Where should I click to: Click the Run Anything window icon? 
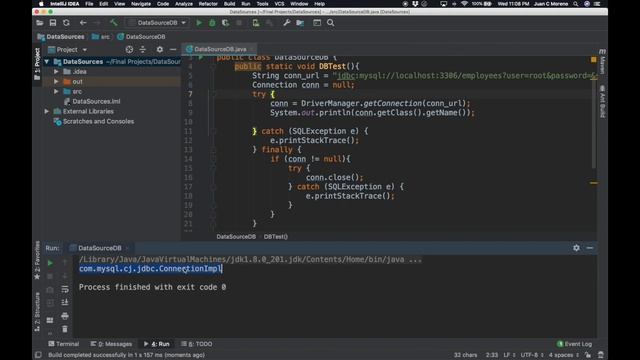pos(317,23)
